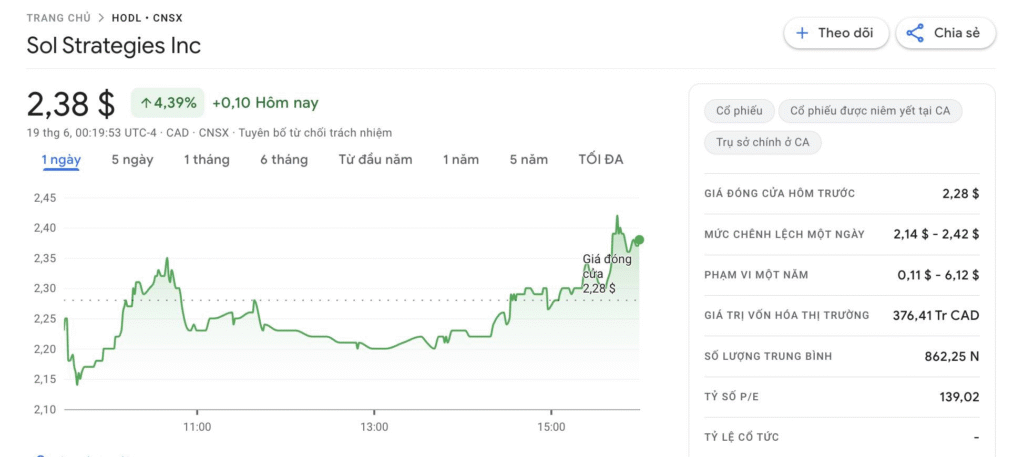This screenshot has width=1024, height=457.
Task: Follow the stock with Theo dõi button
Action: tap(837, 33)
